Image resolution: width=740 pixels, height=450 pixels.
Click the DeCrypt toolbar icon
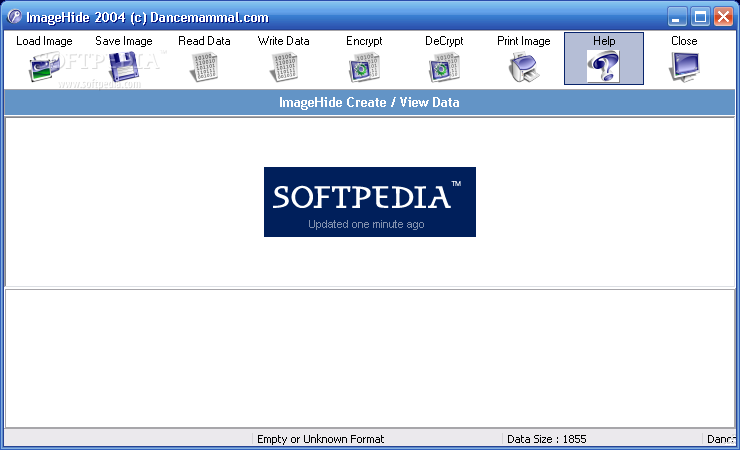pos(444,67)
